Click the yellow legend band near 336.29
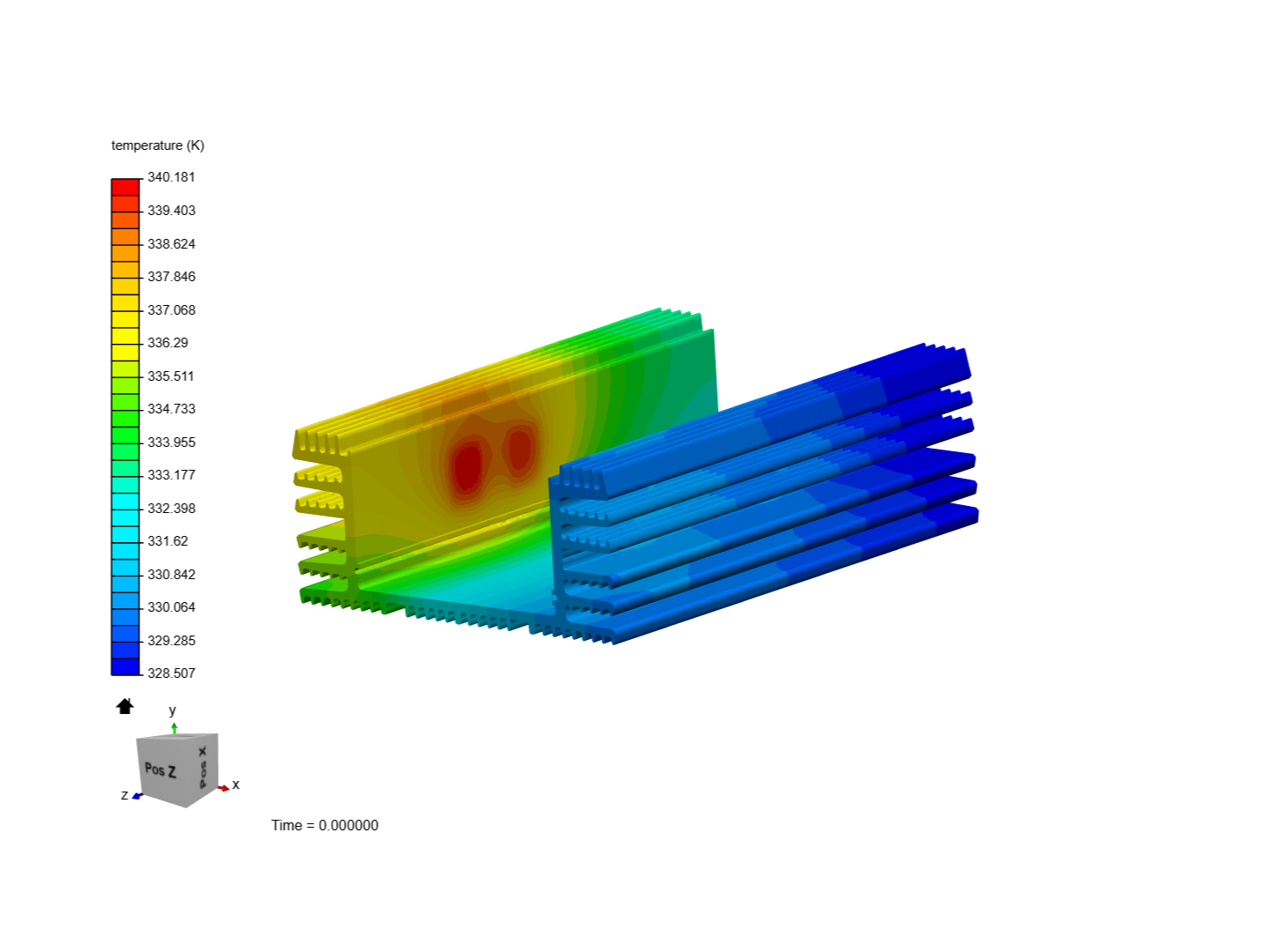 pos(125,353)
